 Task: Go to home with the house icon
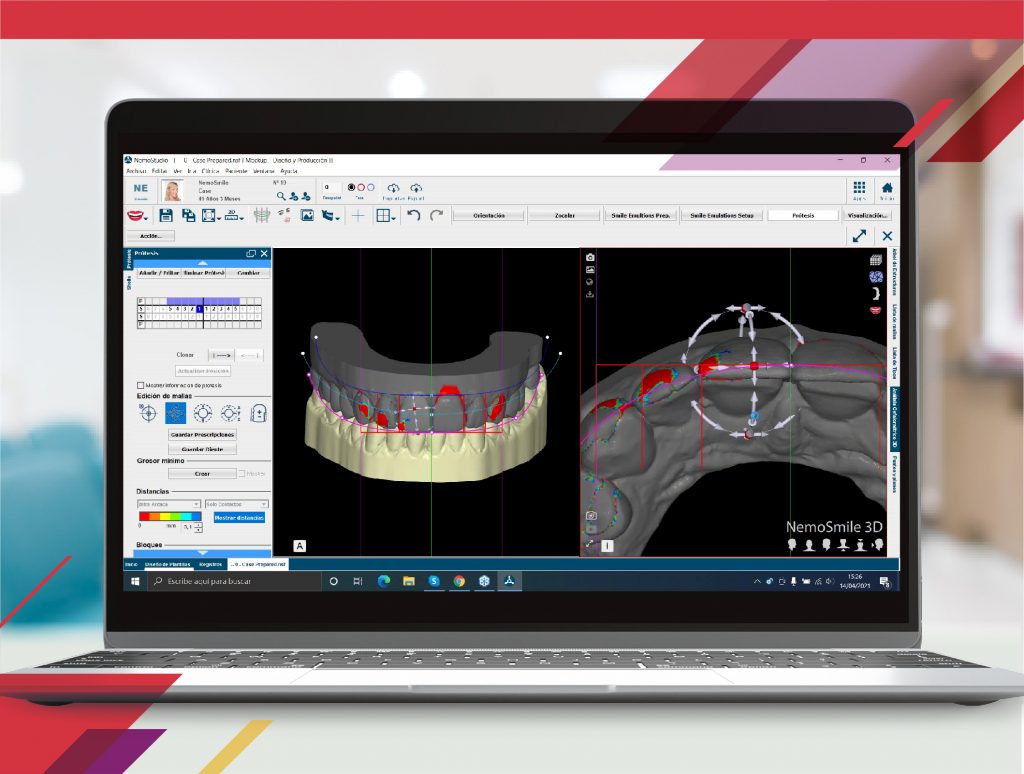[887, 188]
